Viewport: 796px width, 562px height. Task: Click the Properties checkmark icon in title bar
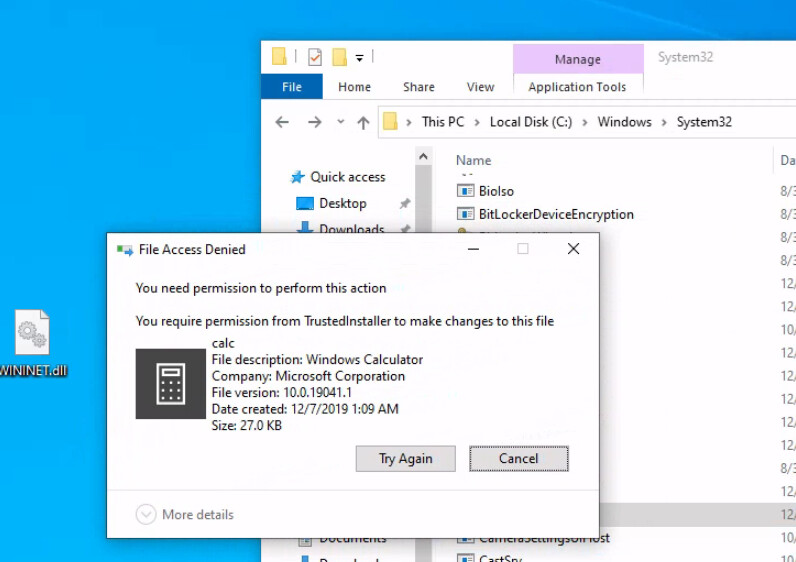[x=315, y=57]
